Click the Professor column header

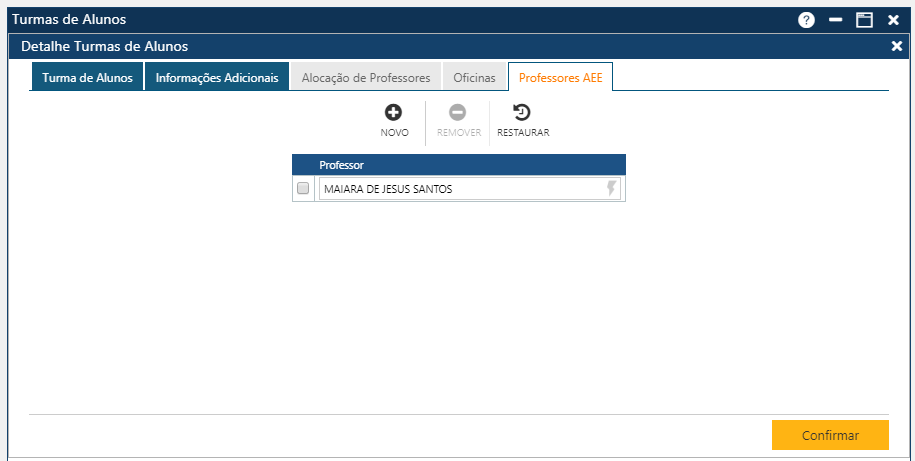tap(459, 165)
